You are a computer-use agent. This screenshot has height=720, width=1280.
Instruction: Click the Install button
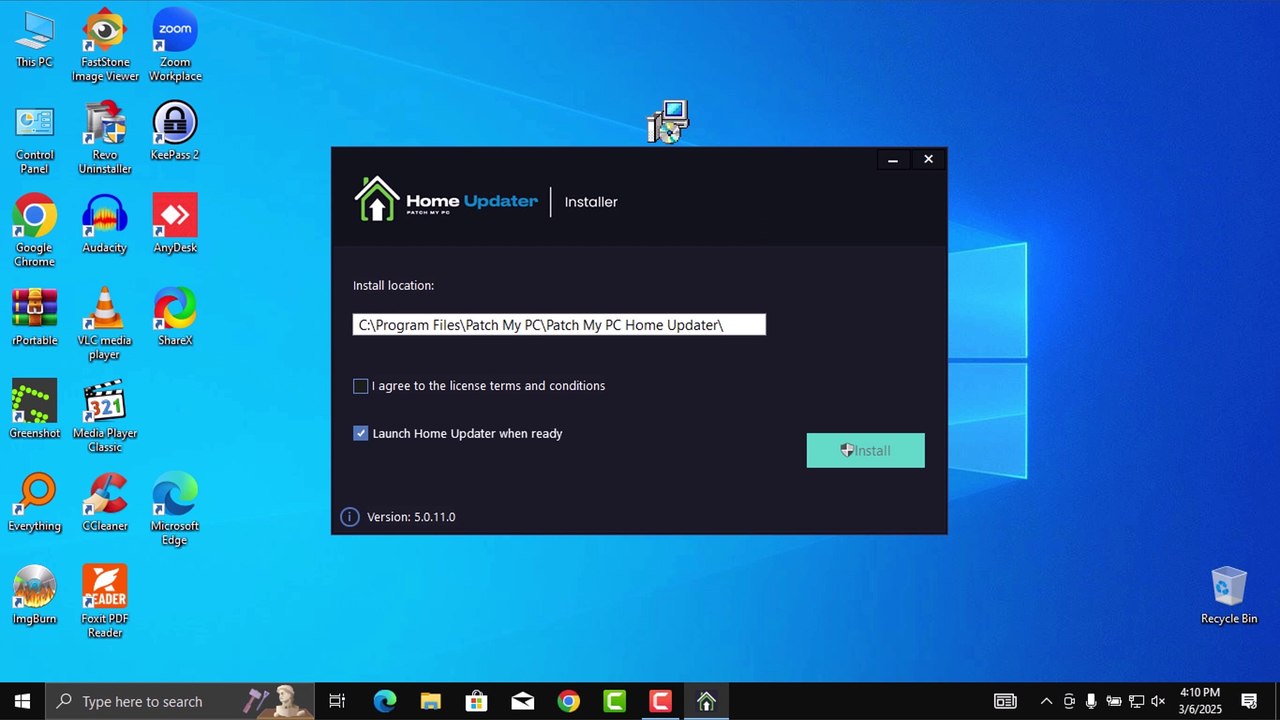click(866, 450)
